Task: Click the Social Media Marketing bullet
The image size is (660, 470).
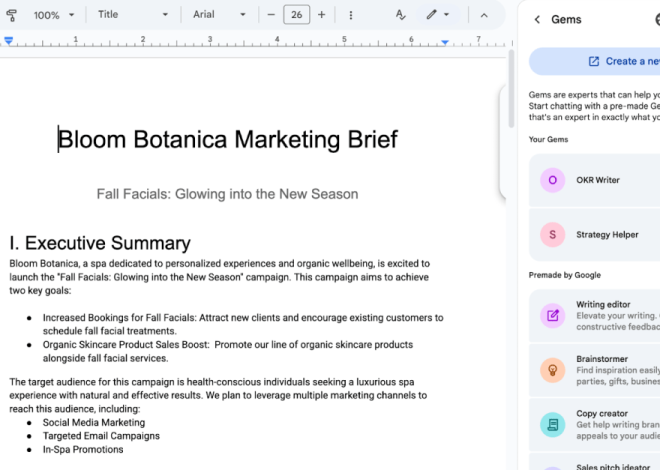Action: pyautogui.click(x=94, y=422)
